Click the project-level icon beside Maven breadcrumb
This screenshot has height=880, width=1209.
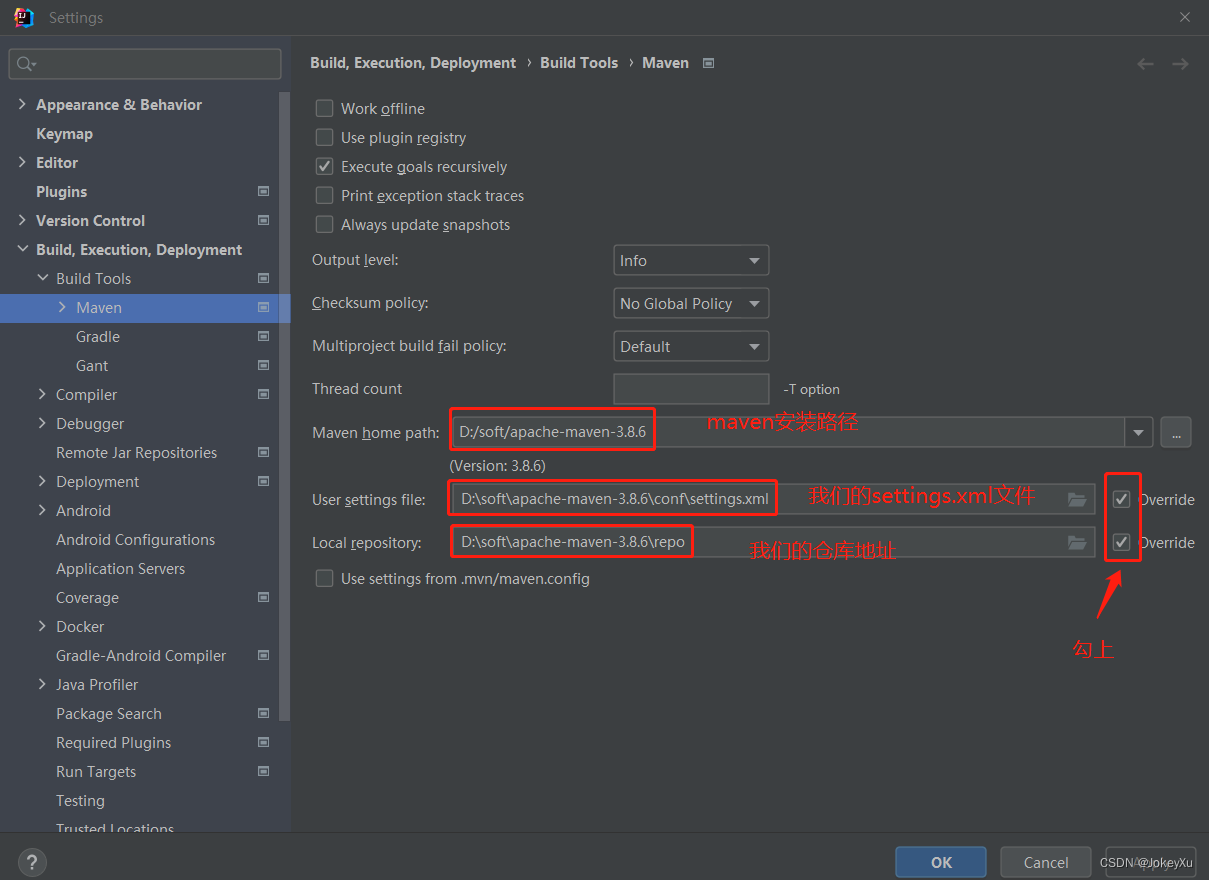pyautogui.click(x=709, y=63)
